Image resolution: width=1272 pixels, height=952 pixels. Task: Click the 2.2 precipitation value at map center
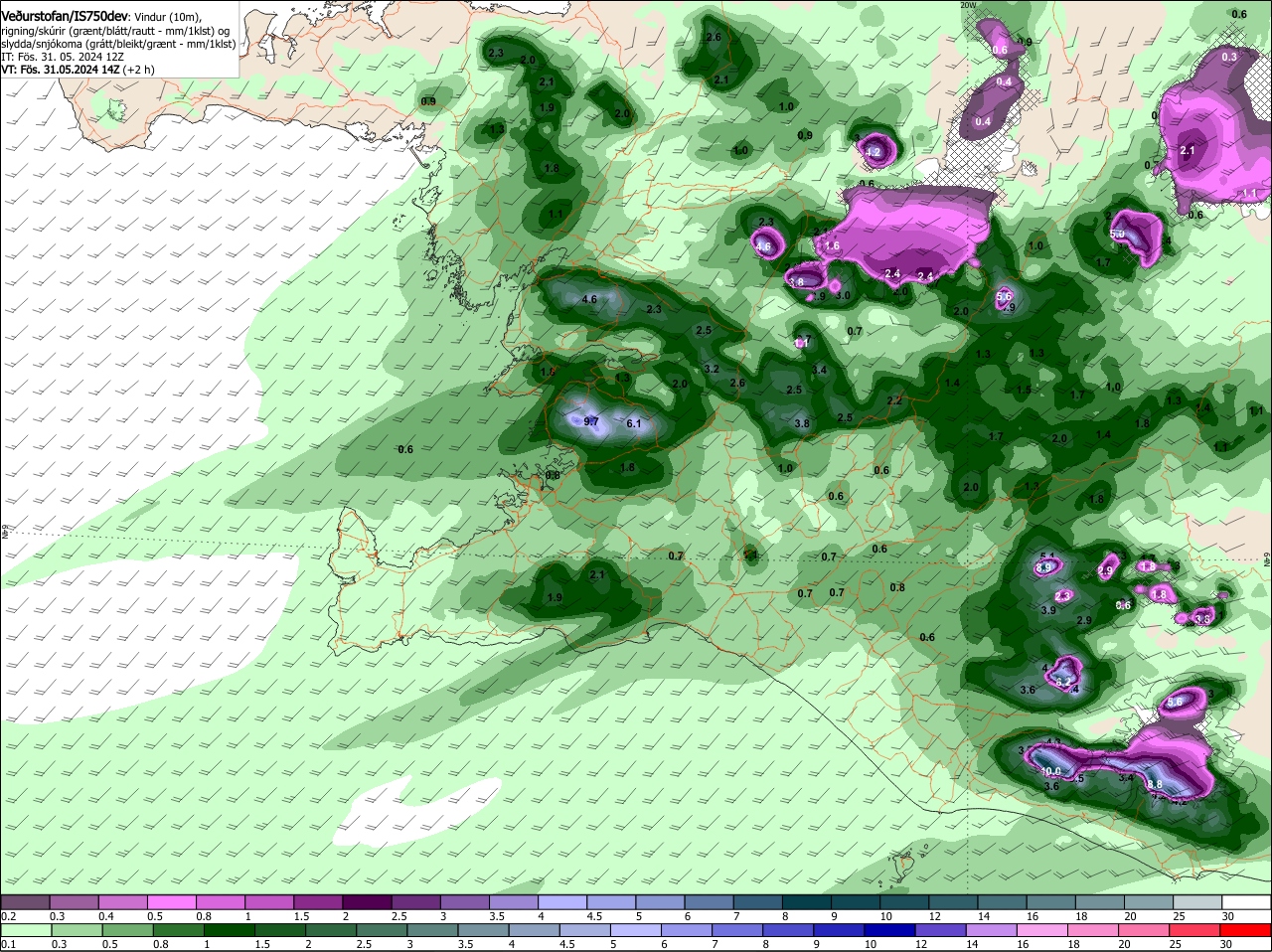pos(894,400)
